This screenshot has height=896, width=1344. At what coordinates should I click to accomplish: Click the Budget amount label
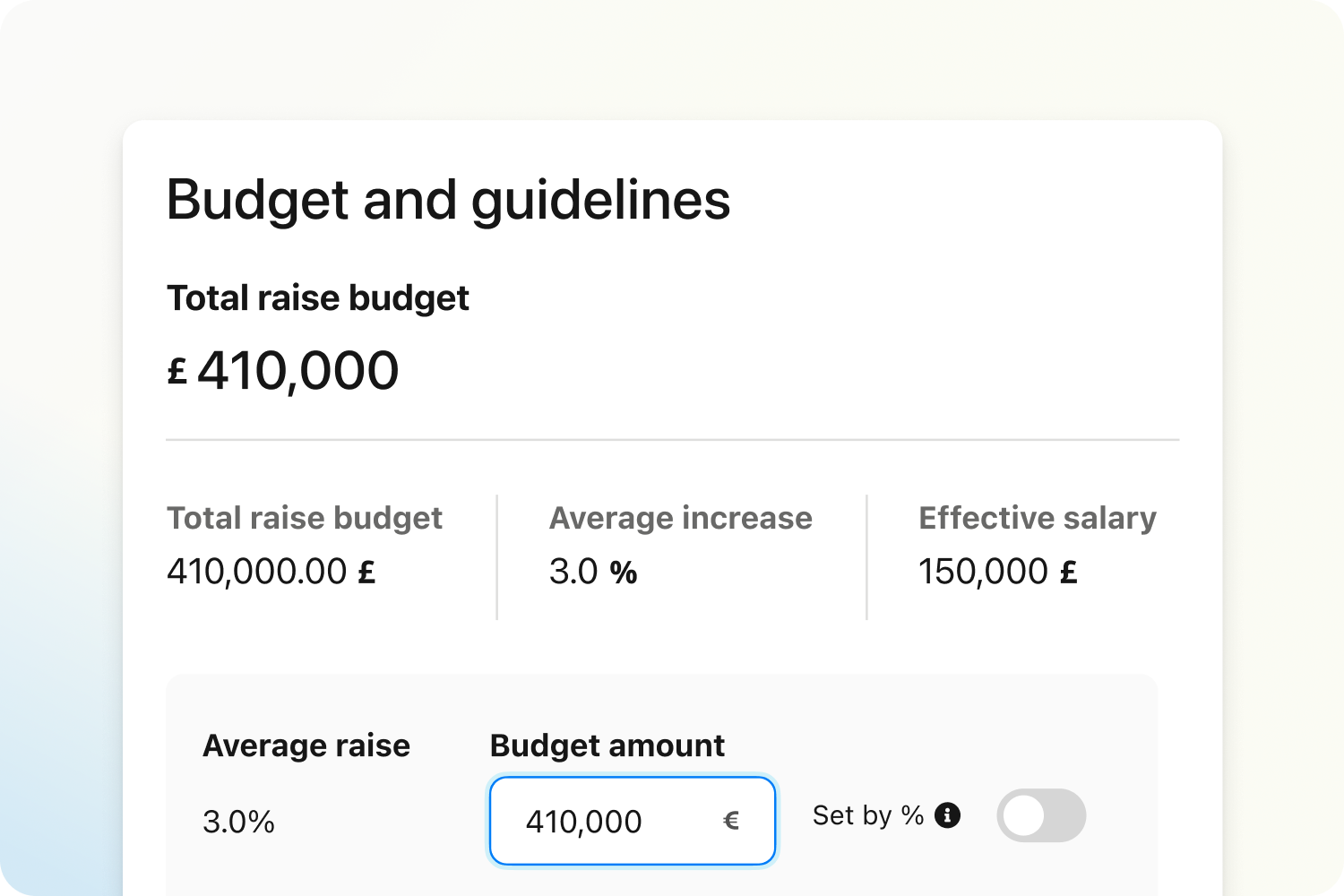607,745
